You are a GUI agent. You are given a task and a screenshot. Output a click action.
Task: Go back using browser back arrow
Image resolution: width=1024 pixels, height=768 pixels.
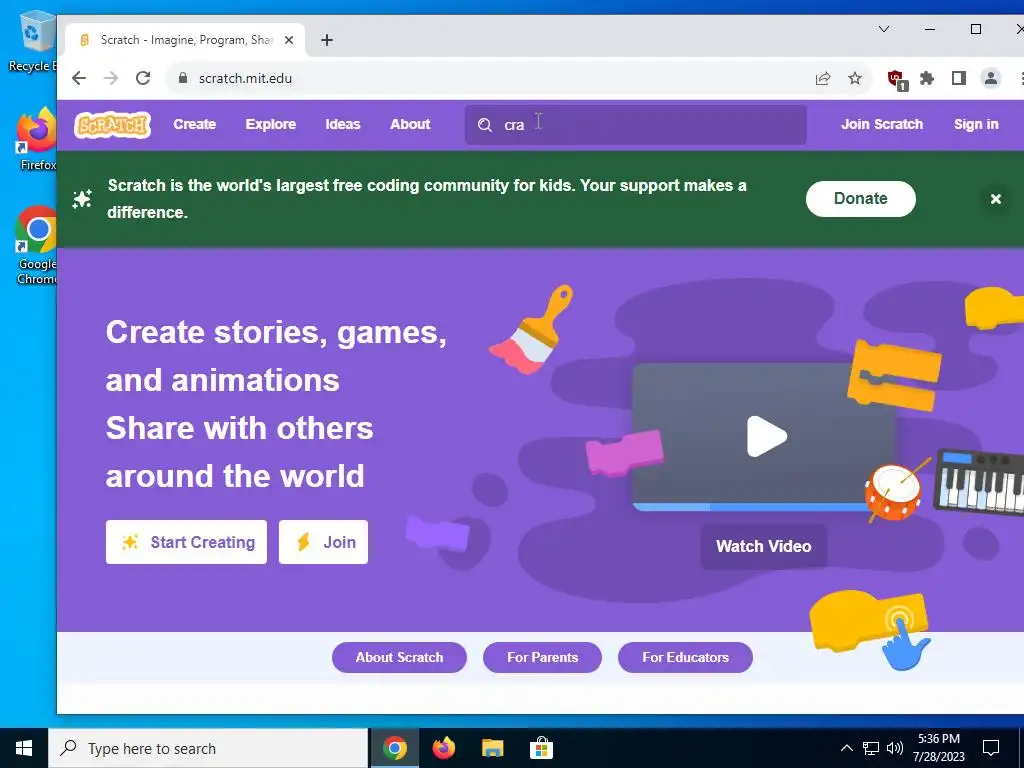tap(79, 78)
